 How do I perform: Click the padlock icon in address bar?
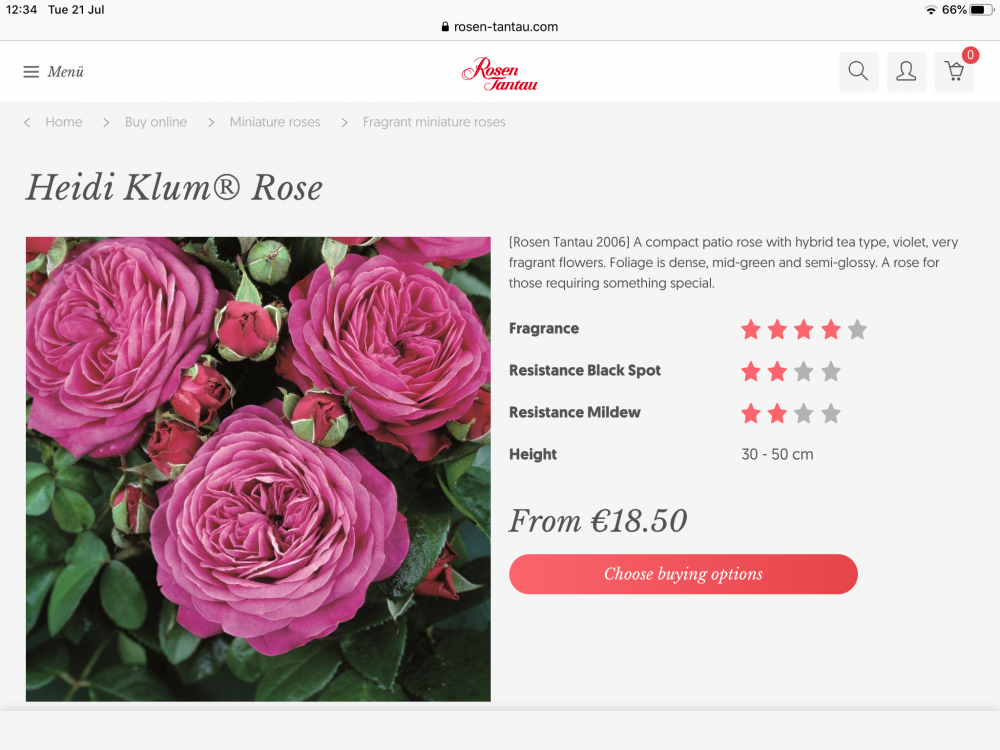pyautogui.click(x=445, y=27)
